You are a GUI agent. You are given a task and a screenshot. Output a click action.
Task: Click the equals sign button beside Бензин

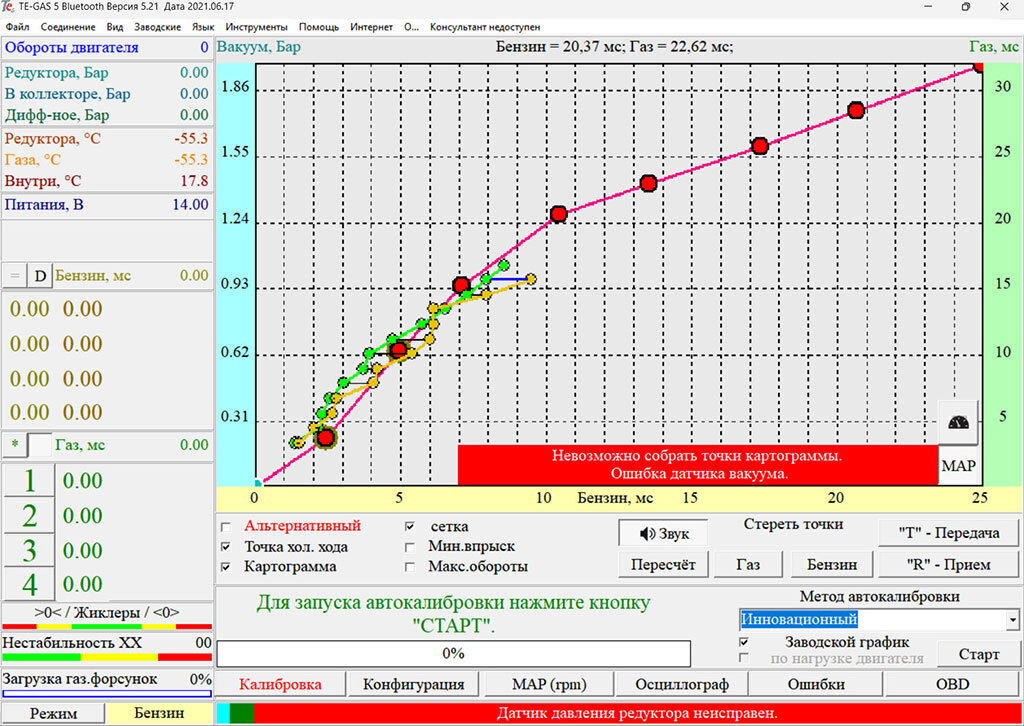coord(14,276)
